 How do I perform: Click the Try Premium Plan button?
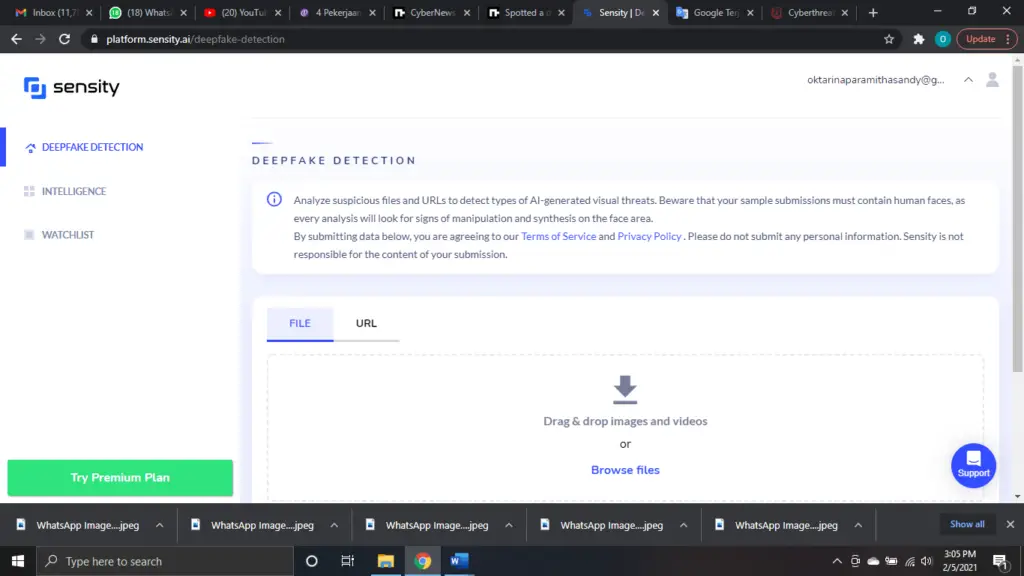pyautogui.click(x=120, y=477)
